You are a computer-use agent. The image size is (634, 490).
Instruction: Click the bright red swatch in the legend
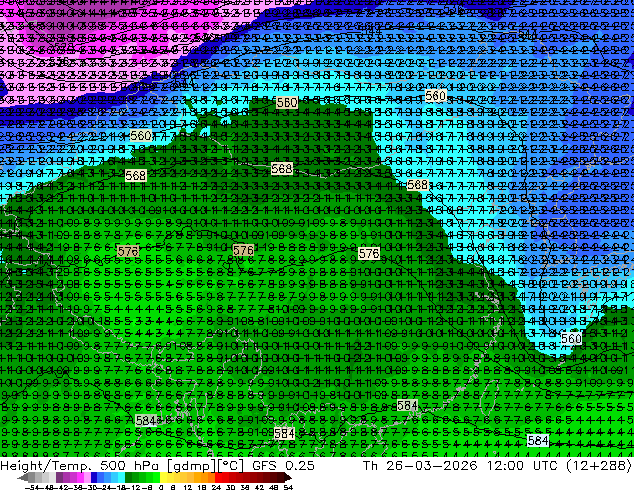coord(218,477)
